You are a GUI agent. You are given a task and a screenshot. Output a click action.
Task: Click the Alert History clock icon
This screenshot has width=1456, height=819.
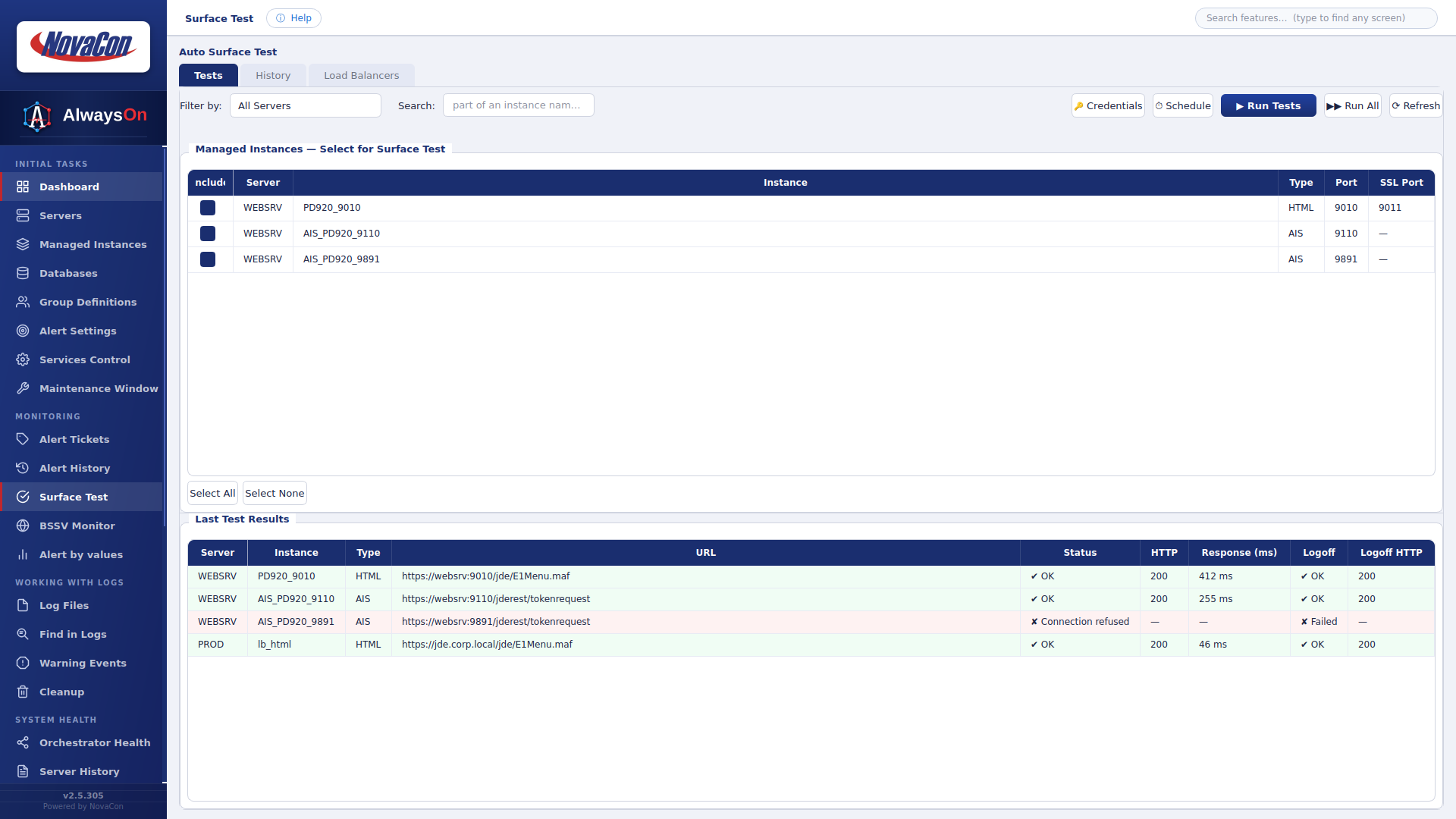(23, 468)
